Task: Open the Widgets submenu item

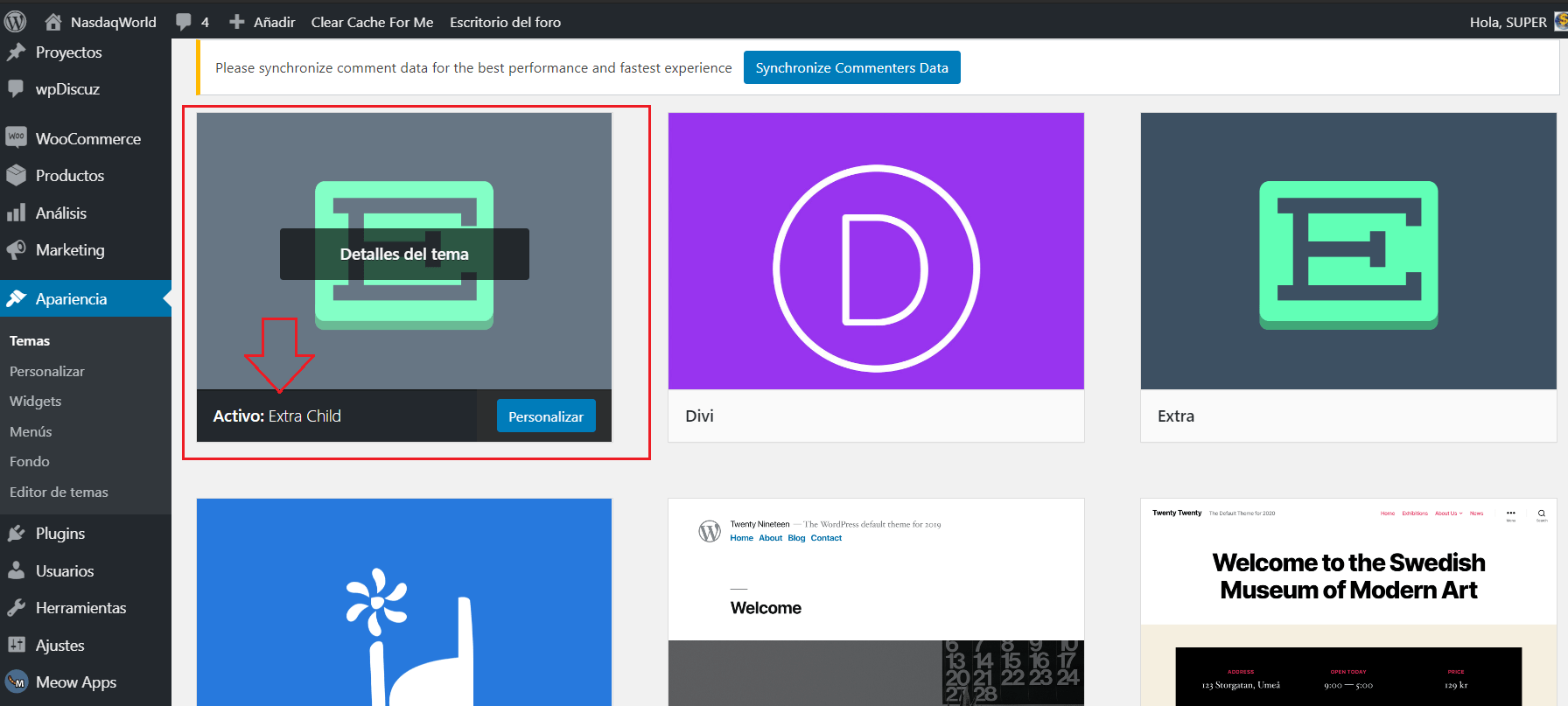Action: tap(36, 402)
